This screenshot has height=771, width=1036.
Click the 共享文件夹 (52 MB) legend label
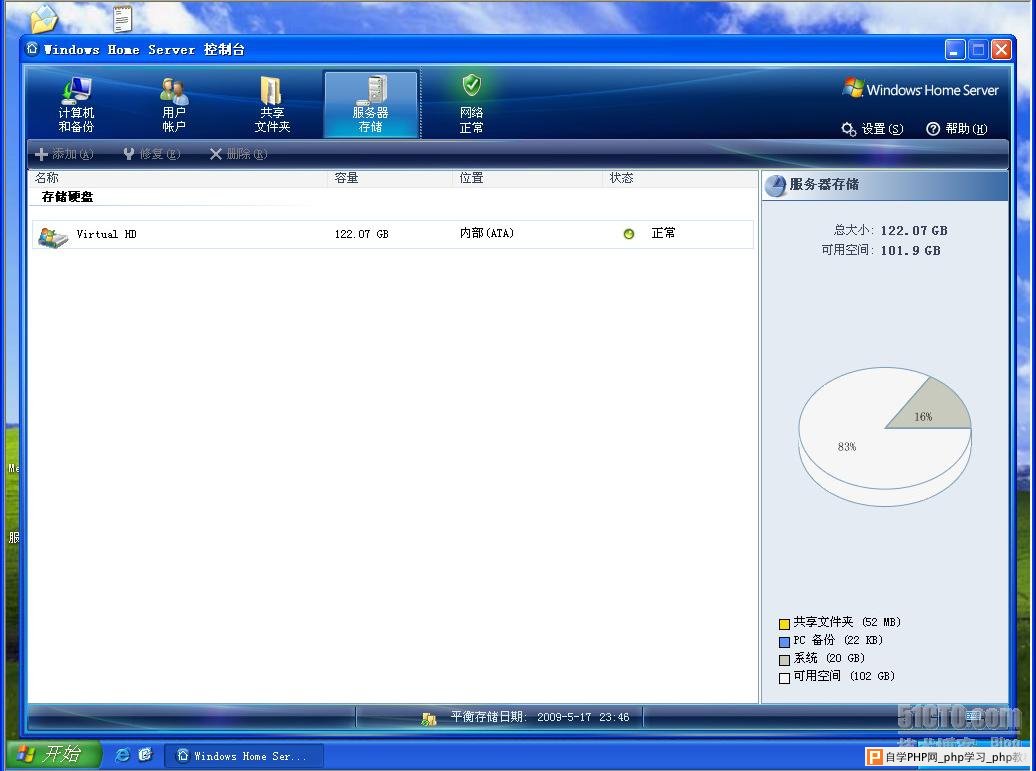coord(847,622)
